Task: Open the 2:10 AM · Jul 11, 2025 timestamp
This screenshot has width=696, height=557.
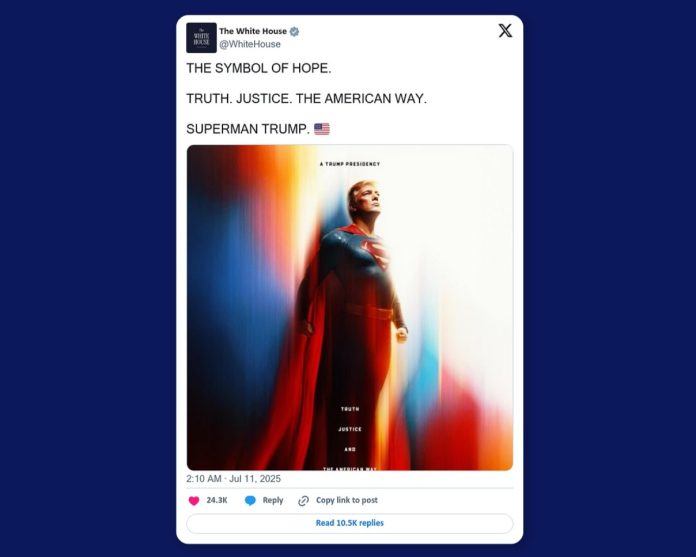Action: tap(233, 478)
